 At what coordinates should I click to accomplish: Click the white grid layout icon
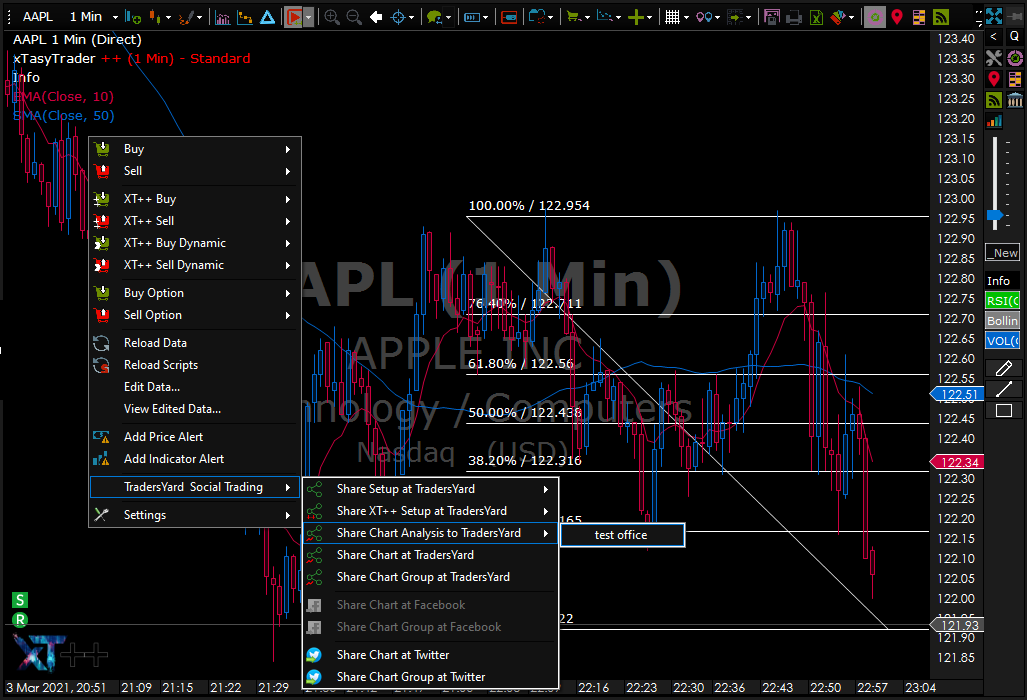(672, 17)
